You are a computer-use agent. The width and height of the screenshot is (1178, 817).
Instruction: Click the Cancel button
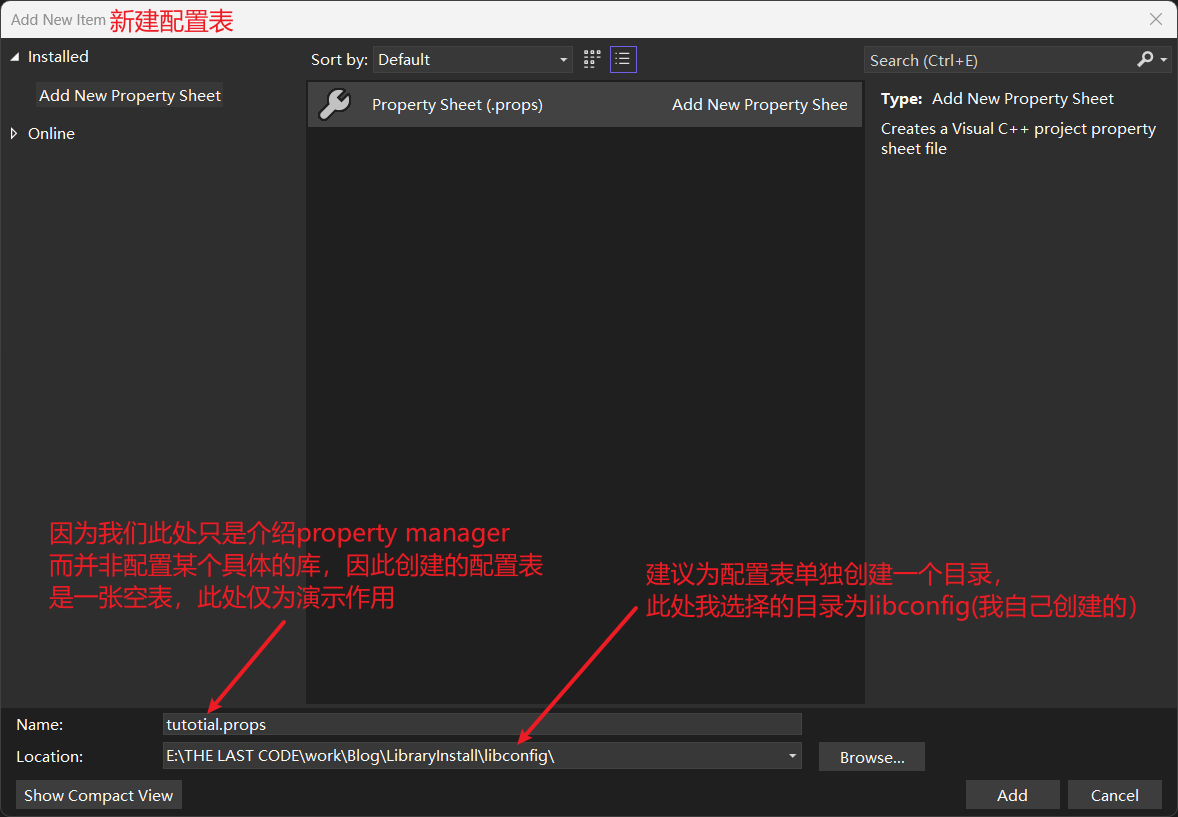[1114, 795]
